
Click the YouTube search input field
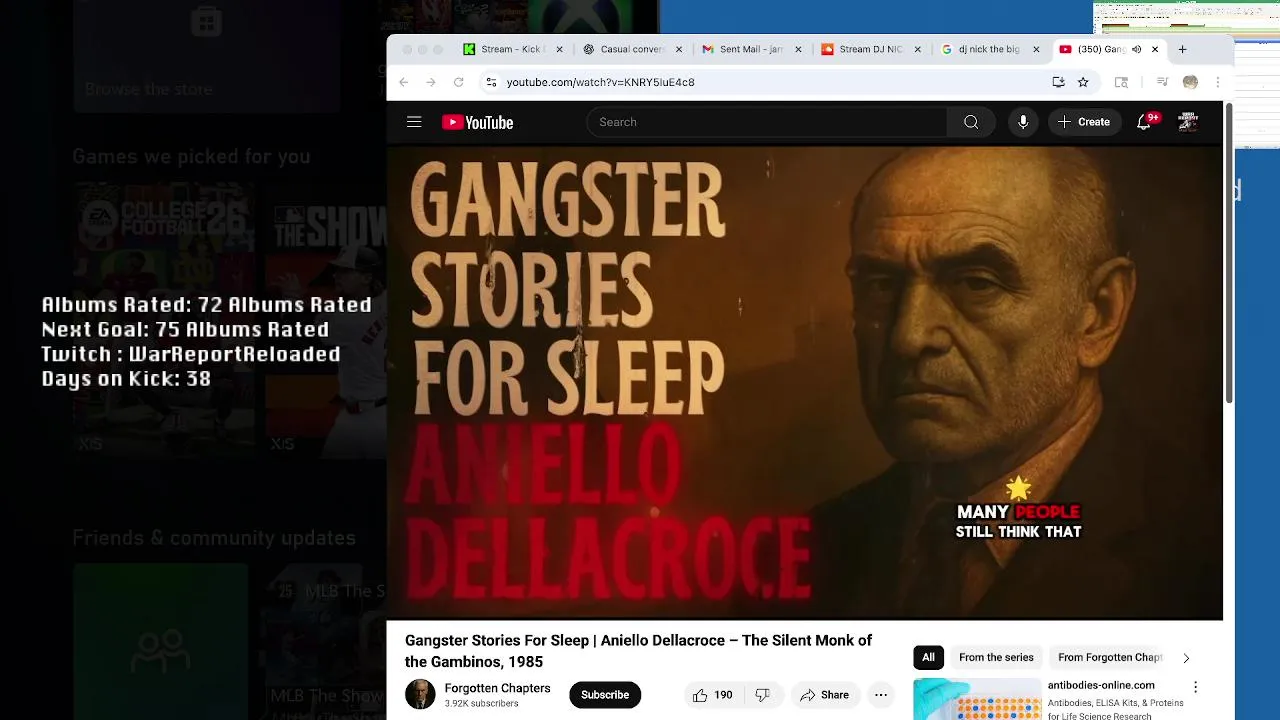click(766, 122)
